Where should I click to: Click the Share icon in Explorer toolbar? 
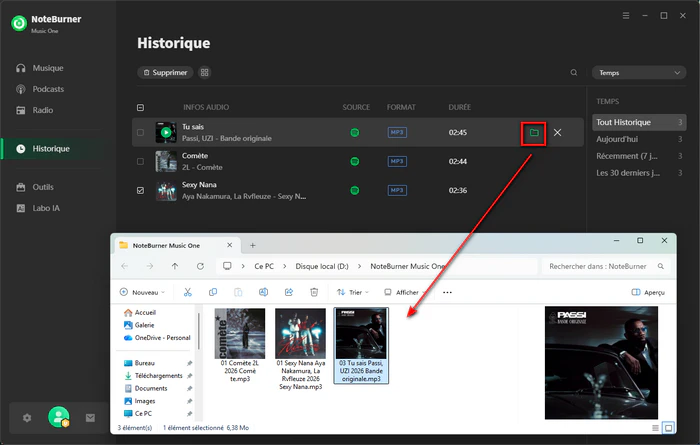tap(289, 292)
